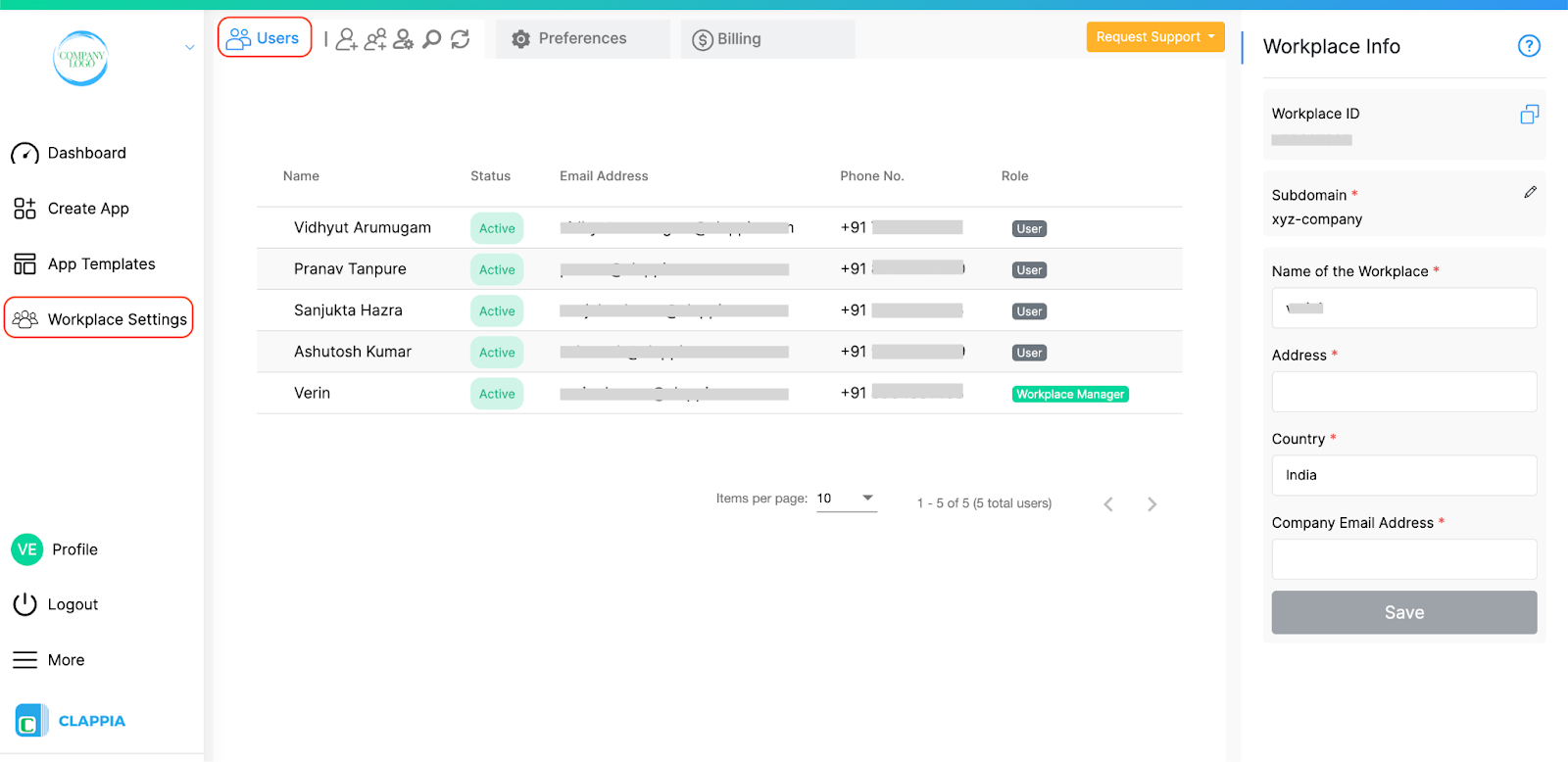Screen dimensions: 1568x762
Task: Click Active status for Vidhyut Arumugam
Action: [497, 228]
